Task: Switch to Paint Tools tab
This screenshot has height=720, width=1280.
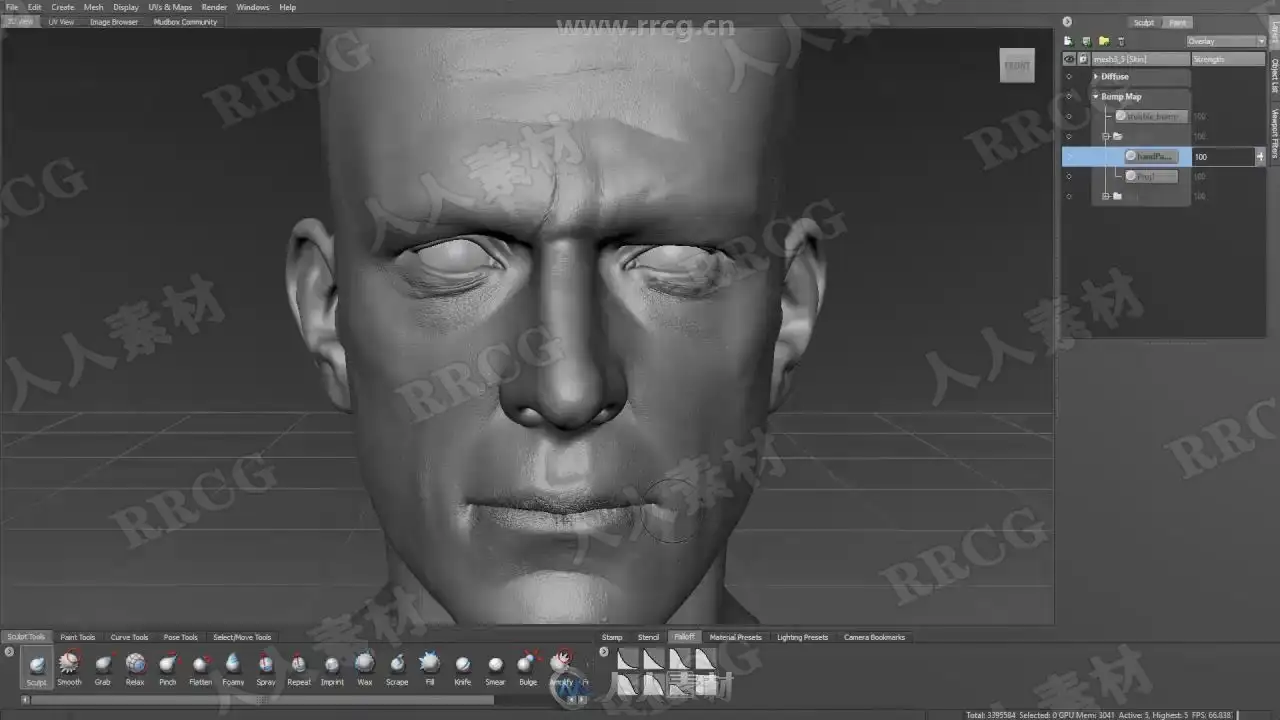Action: 78,637
